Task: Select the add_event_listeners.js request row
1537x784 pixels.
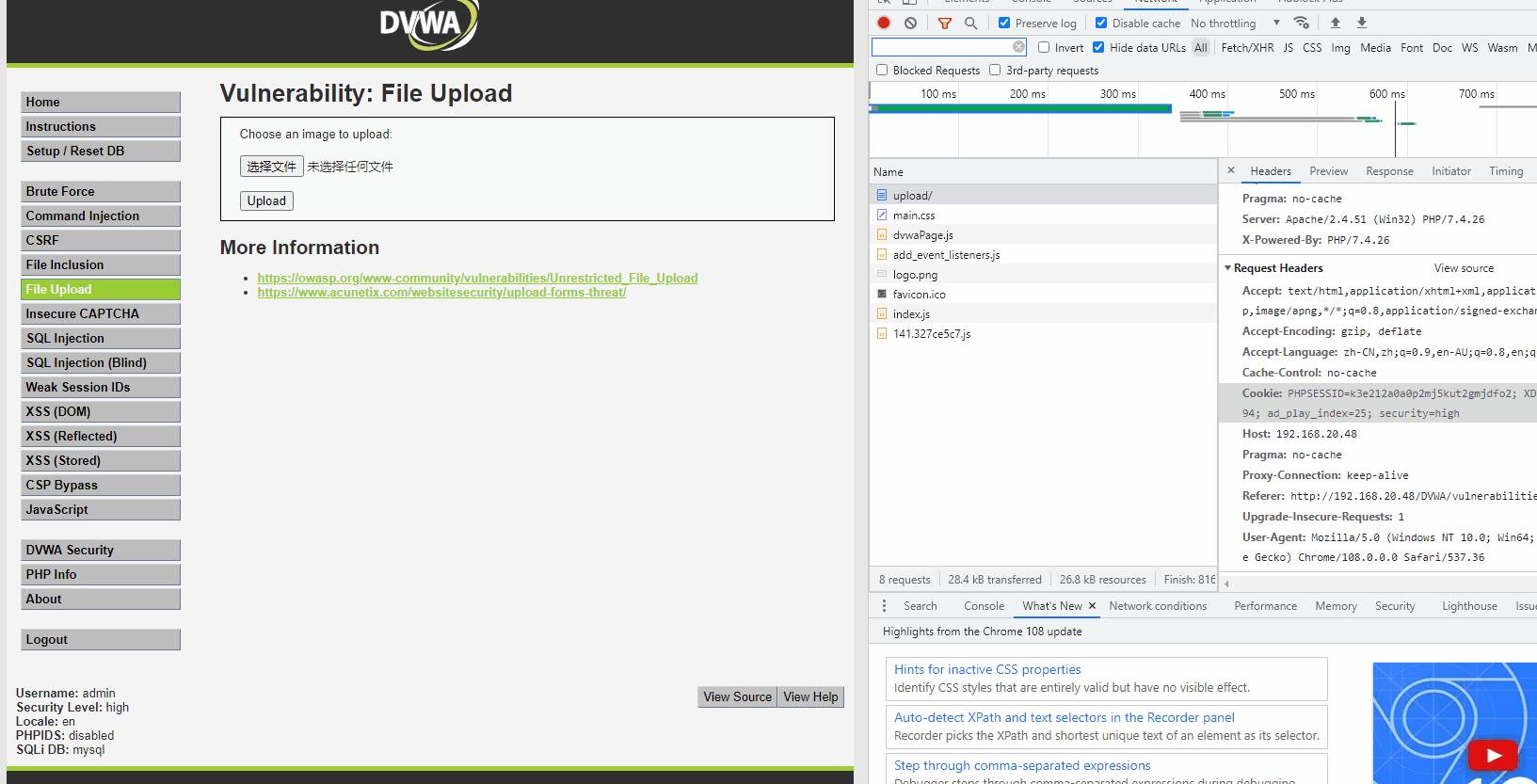Action: (1043, 254)
